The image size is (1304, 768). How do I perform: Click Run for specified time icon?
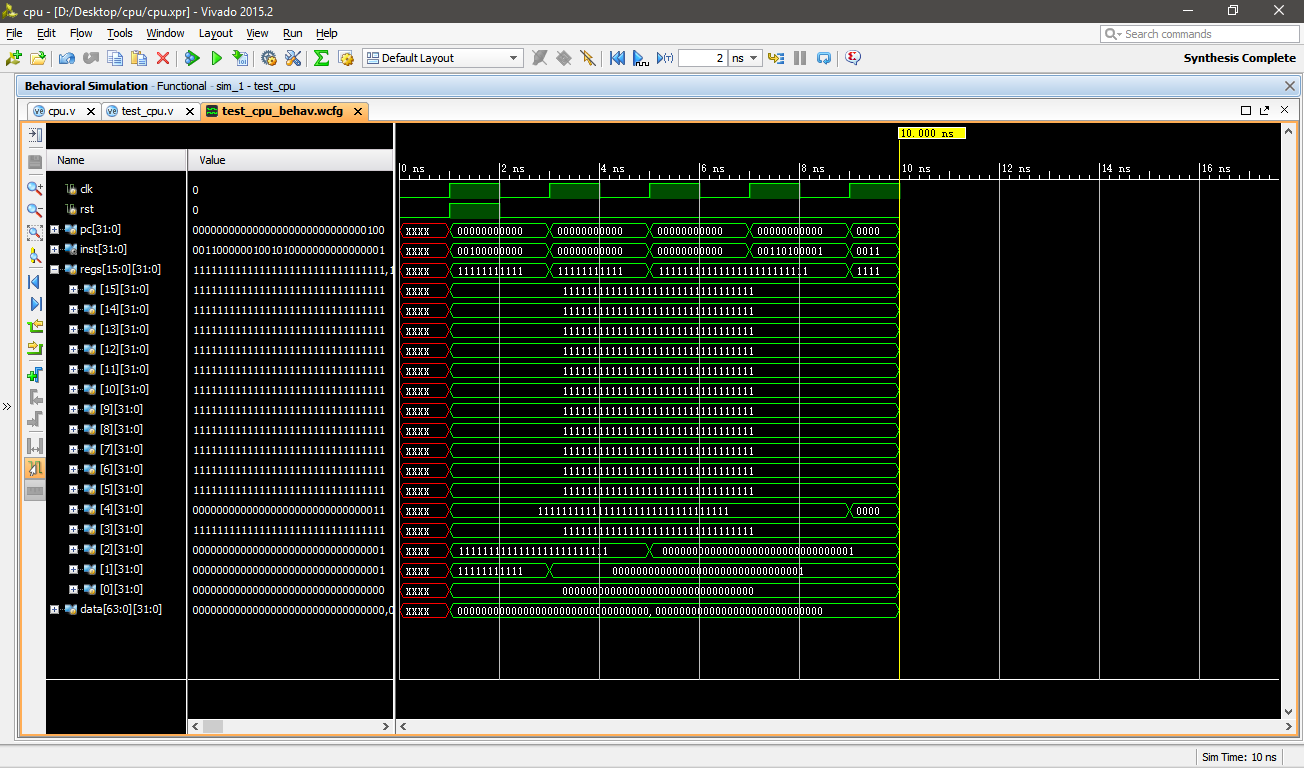tap(665, 58)
